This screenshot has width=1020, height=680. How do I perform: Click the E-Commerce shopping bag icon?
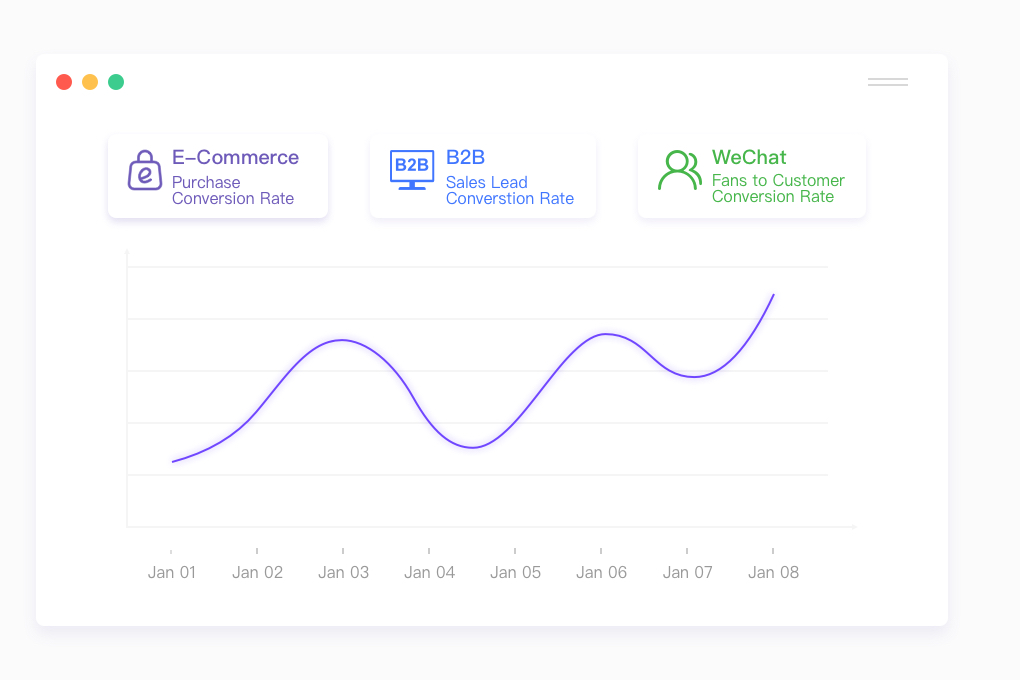pyautogui.click(x=145, y=171)
